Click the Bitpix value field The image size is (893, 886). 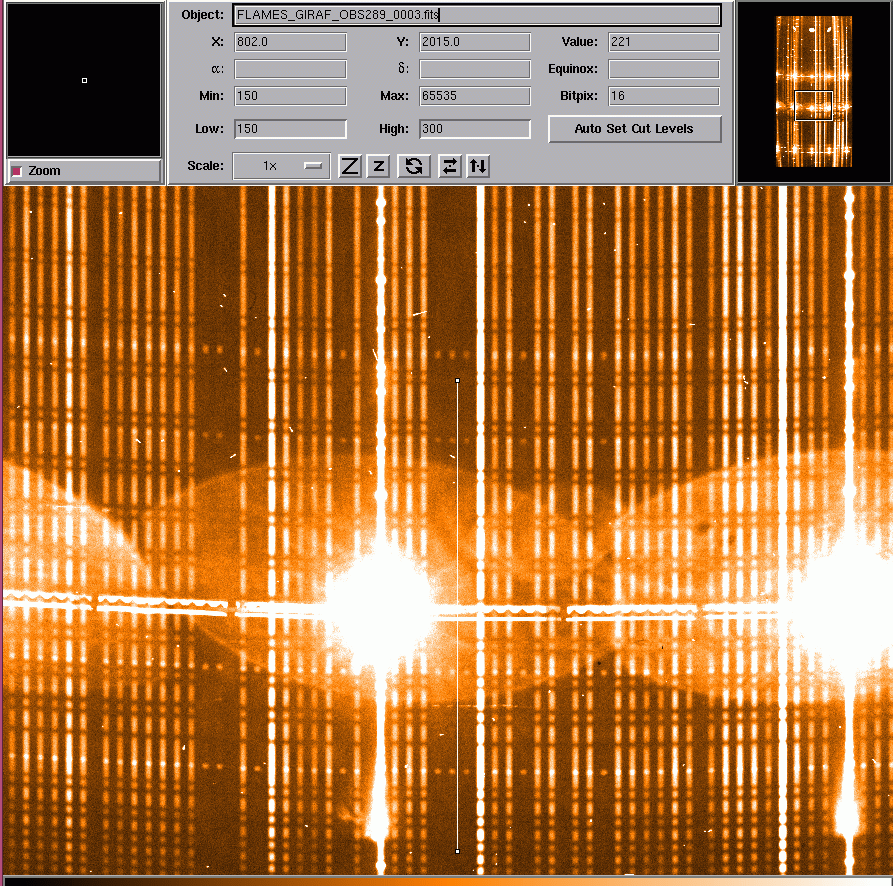click(663, 97)
